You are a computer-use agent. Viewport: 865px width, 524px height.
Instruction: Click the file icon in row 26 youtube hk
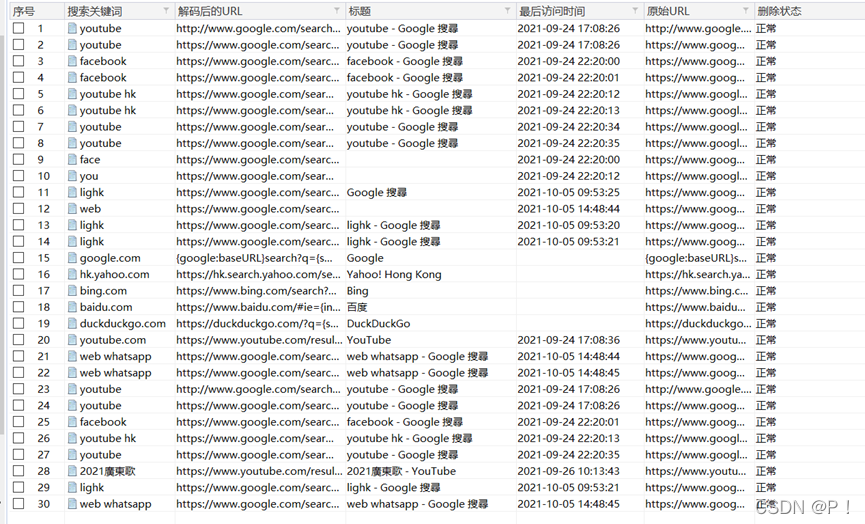pyautogui.click(x=72, y=438)
